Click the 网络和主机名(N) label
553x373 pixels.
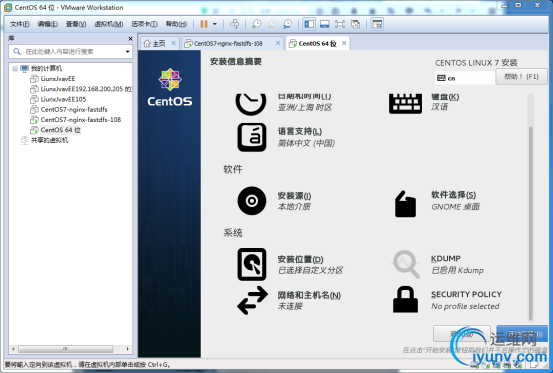[309, 295]
